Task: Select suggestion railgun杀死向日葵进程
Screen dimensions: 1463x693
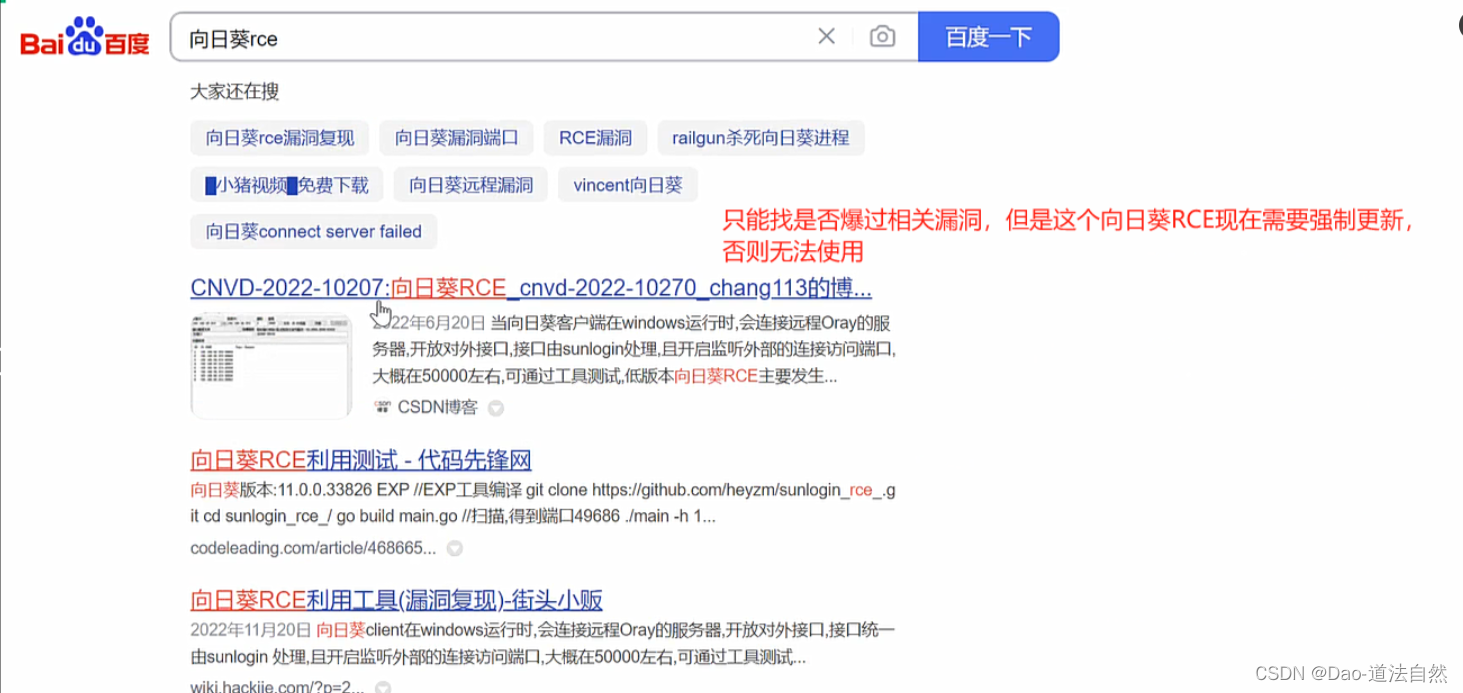Action: point(760,138)
